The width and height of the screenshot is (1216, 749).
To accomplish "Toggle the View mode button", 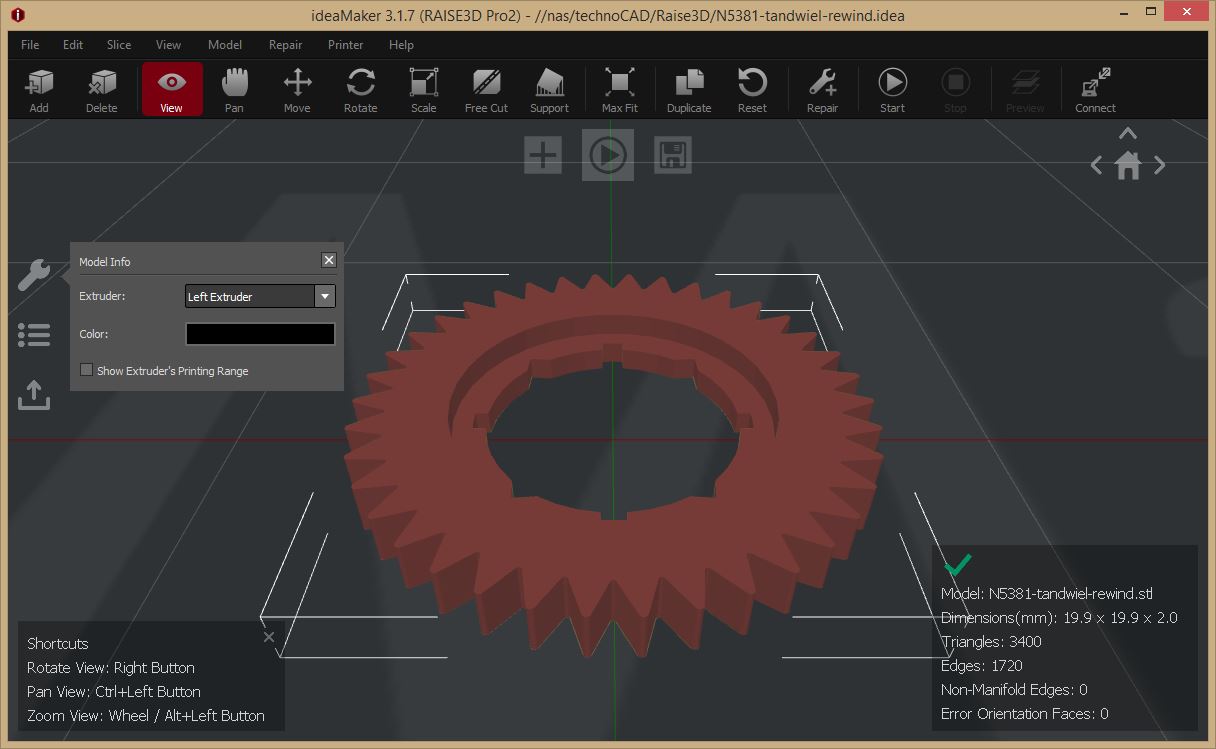I will [172, 90].
